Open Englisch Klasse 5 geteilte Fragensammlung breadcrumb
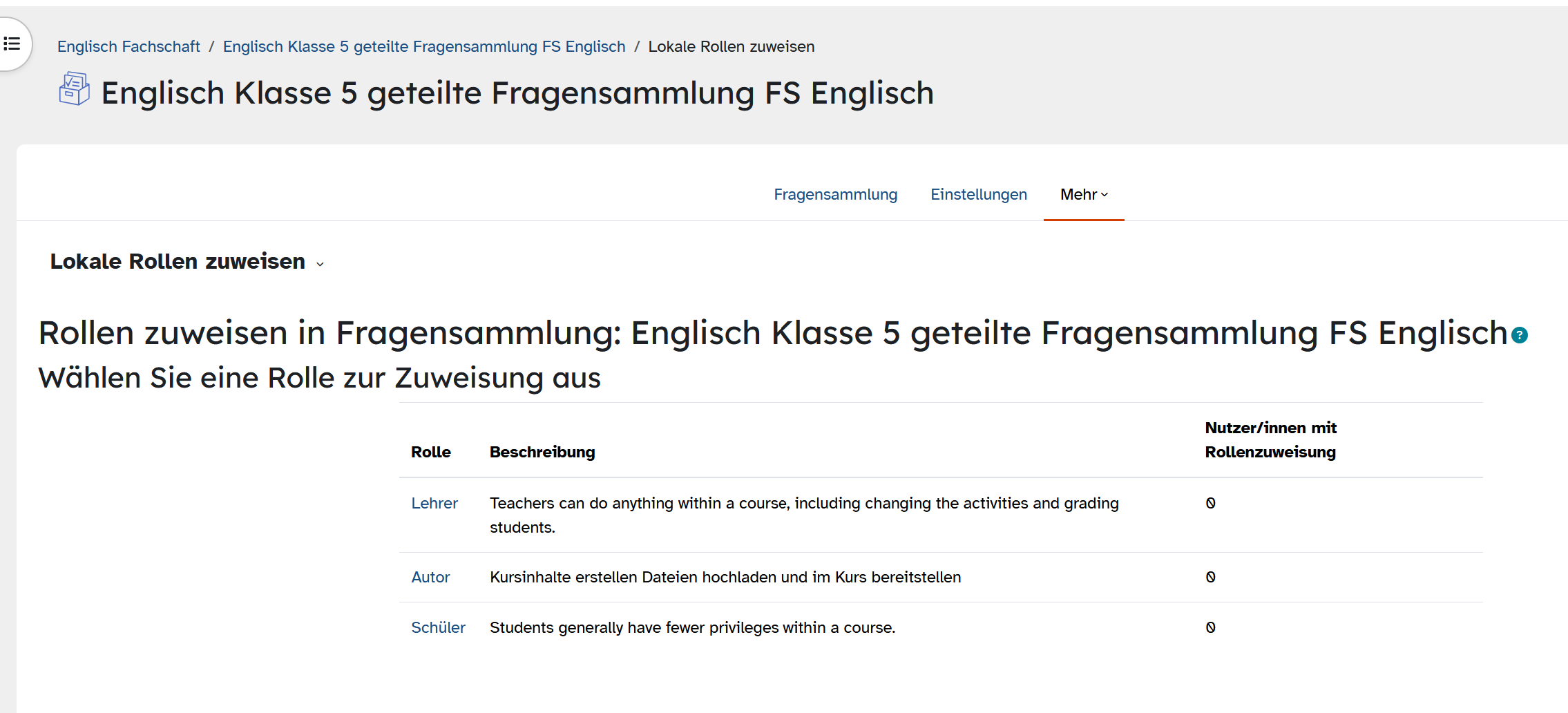This screenshot has width=1568, height=713. (424, 47)
